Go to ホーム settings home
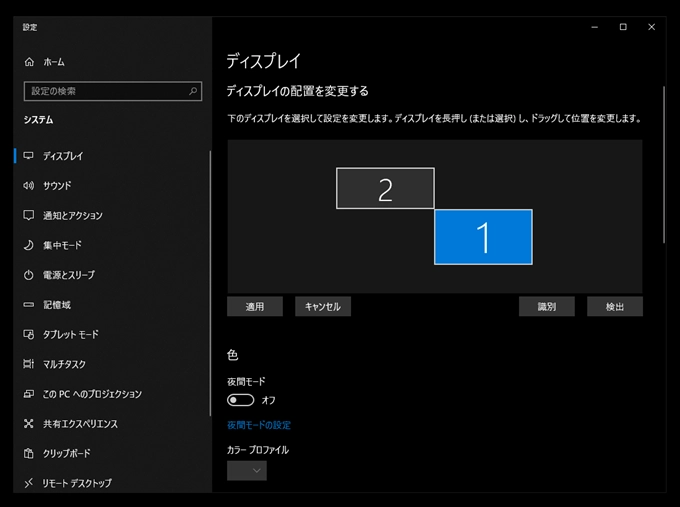This screenshot has width=680, height=507. point(54,62)
